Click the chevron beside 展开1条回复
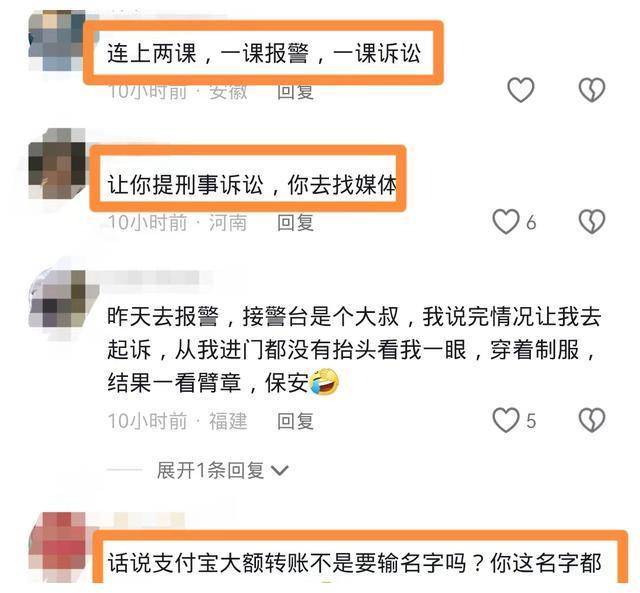640x593 pixels. click(280, 471)
